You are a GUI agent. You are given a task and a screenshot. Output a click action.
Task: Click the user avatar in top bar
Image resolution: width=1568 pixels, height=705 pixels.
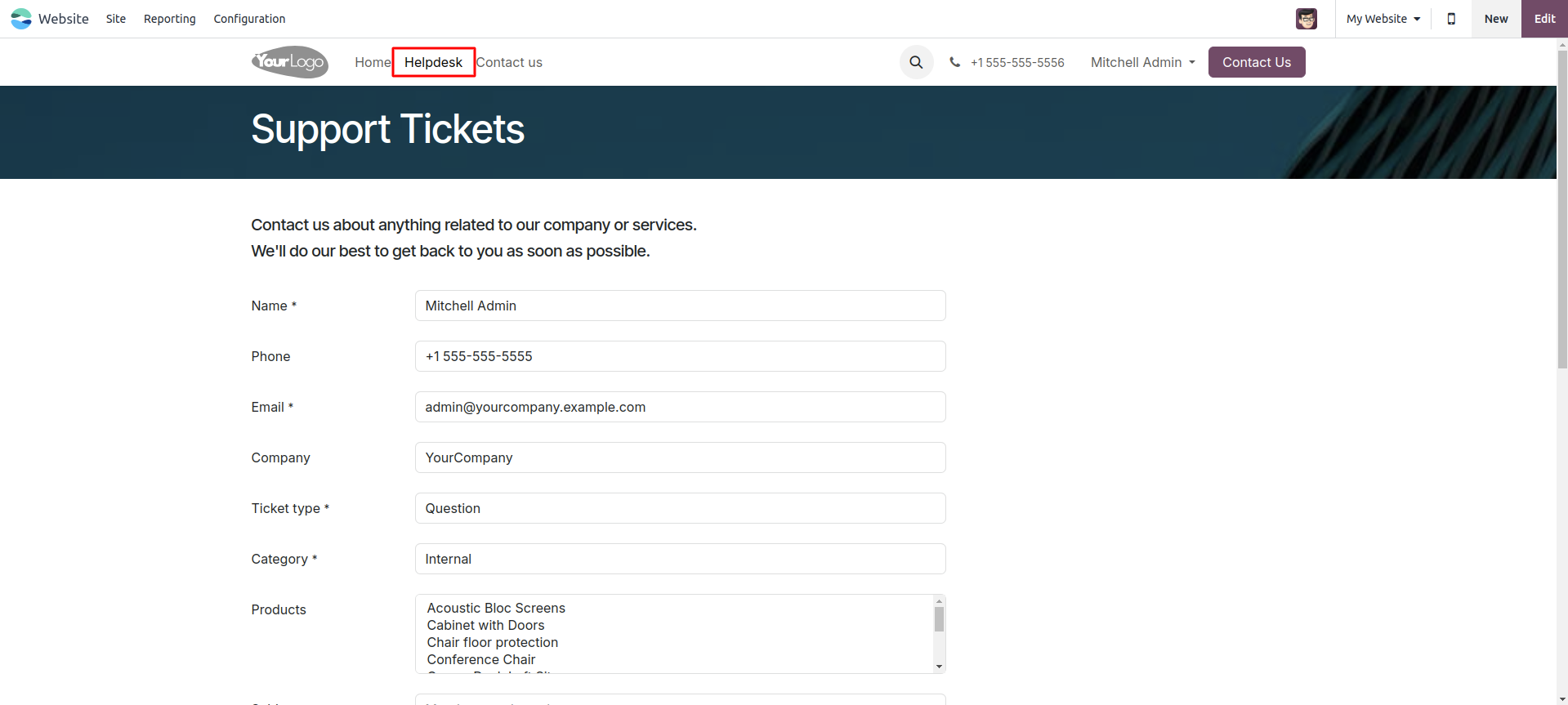(1306, 19)
